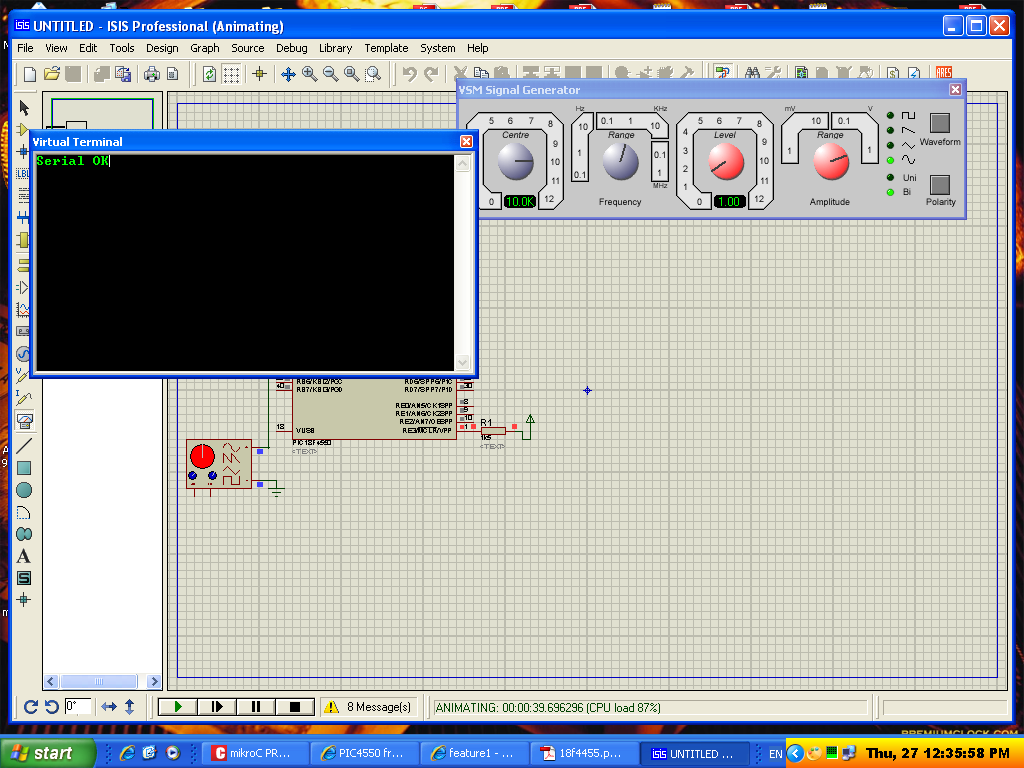This screenshot has height=768, width=1024.
Task: Select the 2D Graphics Arc tool
Action: pos(24,512)
